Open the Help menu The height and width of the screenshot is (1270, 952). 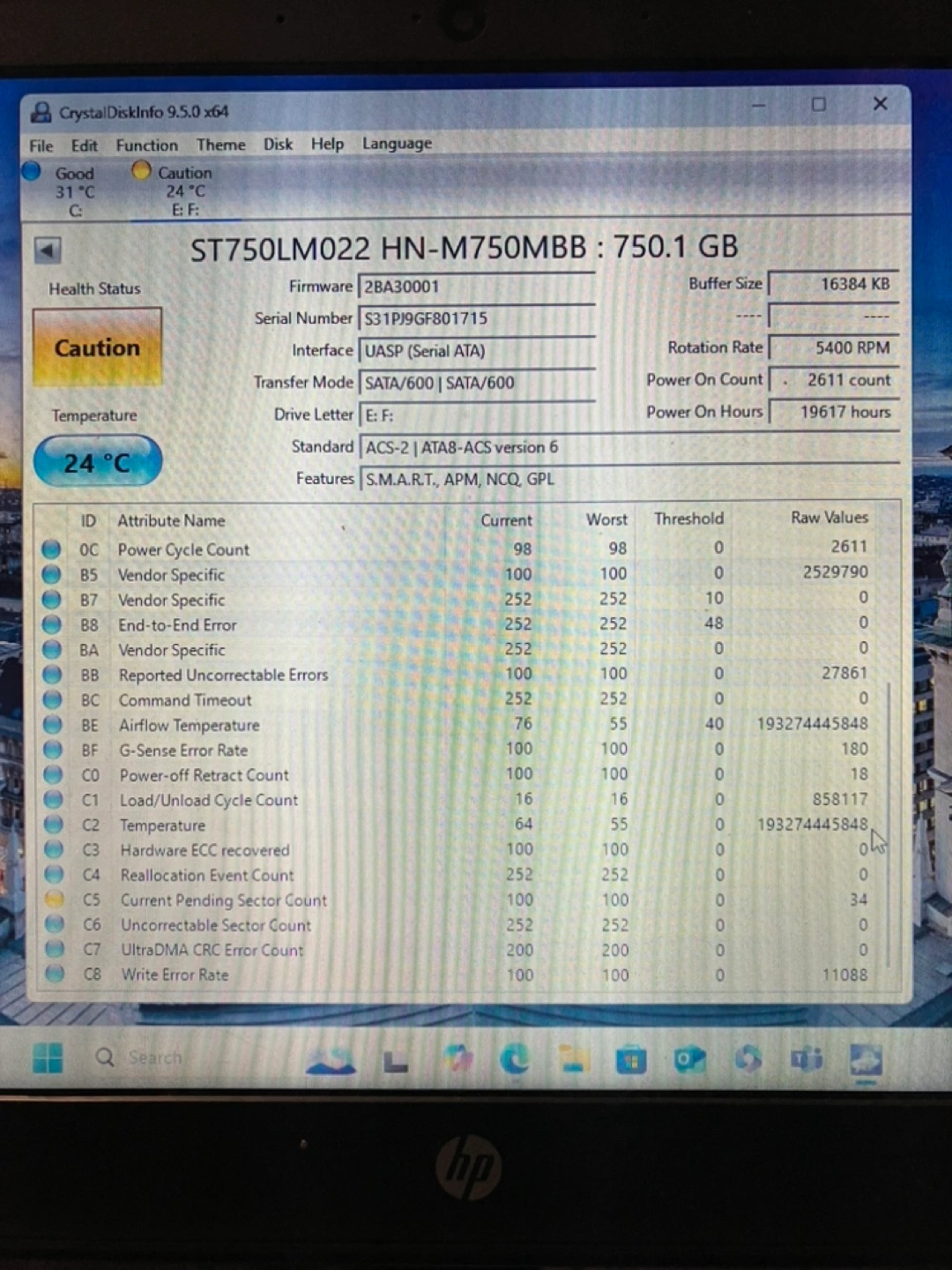tap(328, 144)
